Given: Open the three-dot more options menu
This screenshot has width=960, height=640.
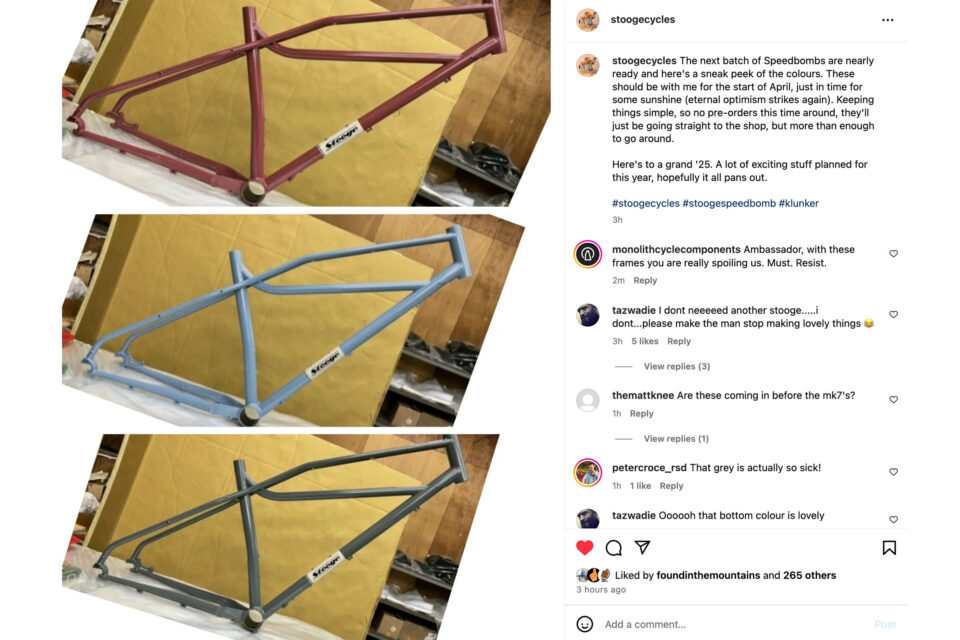Looking at the screenshot, I should [x=888, y=20].
